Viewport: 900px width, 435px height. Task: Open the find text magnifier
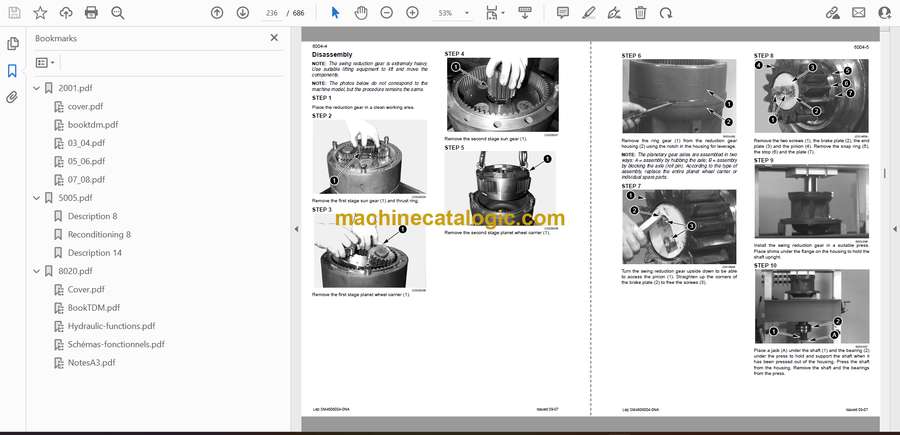(x=118, y=13)
